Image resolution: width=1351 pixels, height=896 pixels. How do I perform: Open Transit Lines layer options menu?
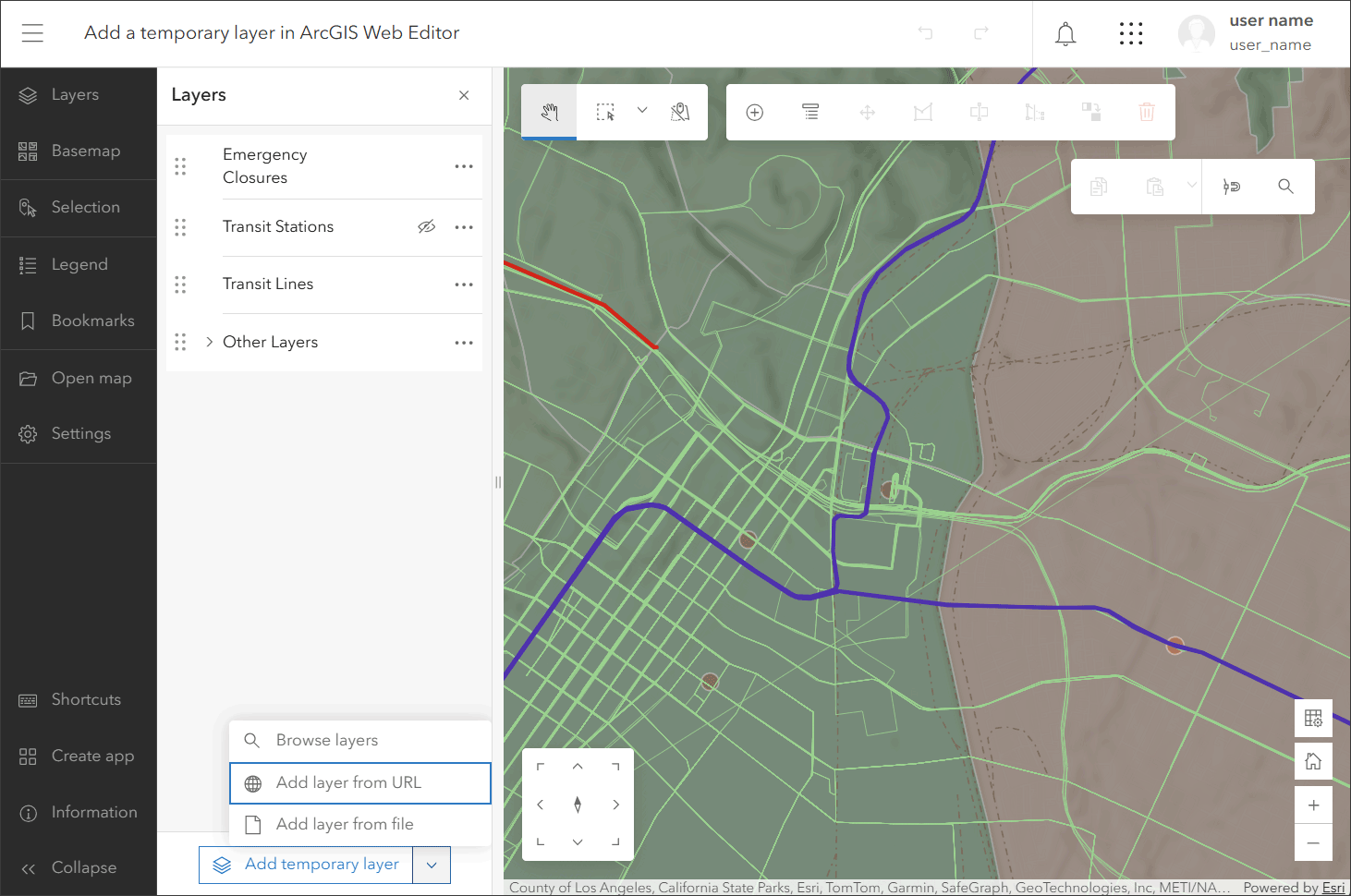(464, 285)
